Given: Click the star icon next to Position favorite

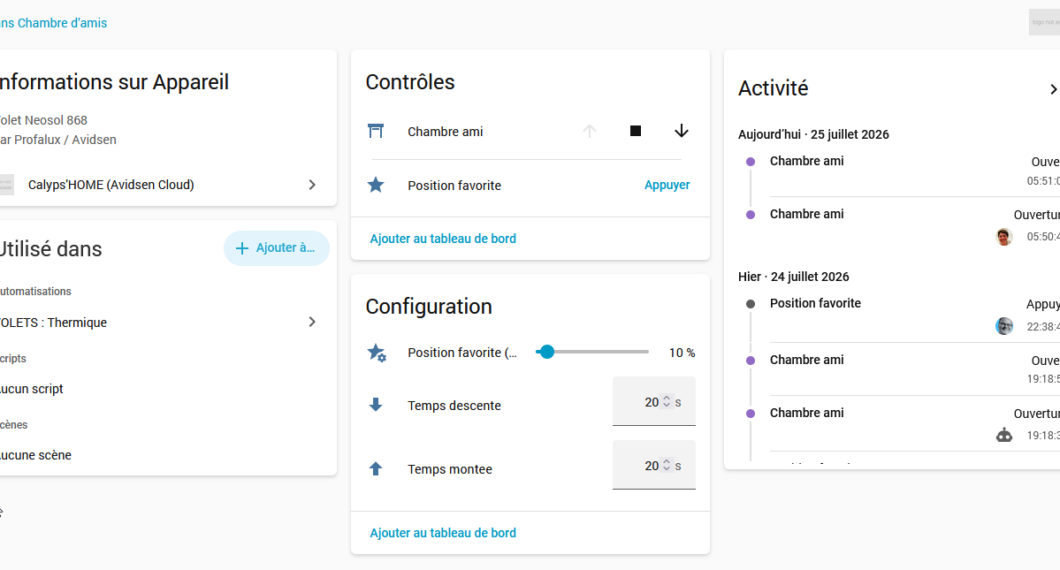Looking at the screenshot, I should [x=376, y=185].
